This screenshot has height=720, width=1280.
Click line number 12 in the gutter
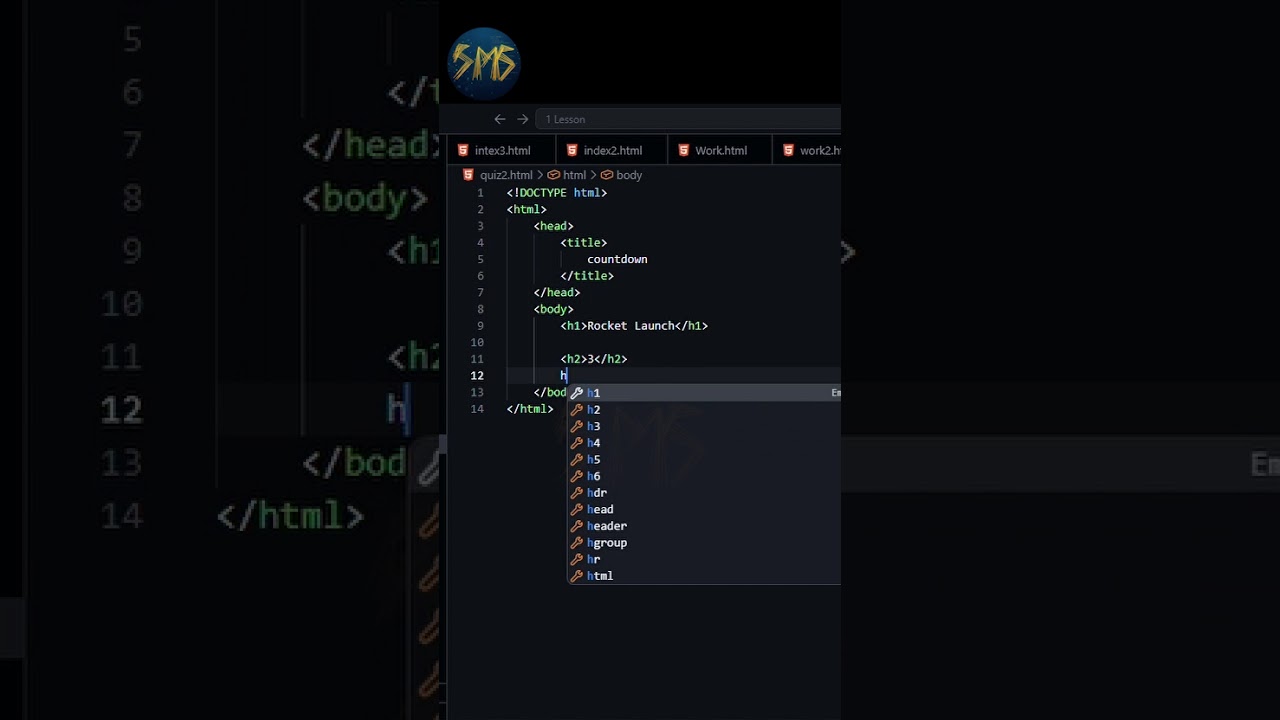(x=477, y=376)
